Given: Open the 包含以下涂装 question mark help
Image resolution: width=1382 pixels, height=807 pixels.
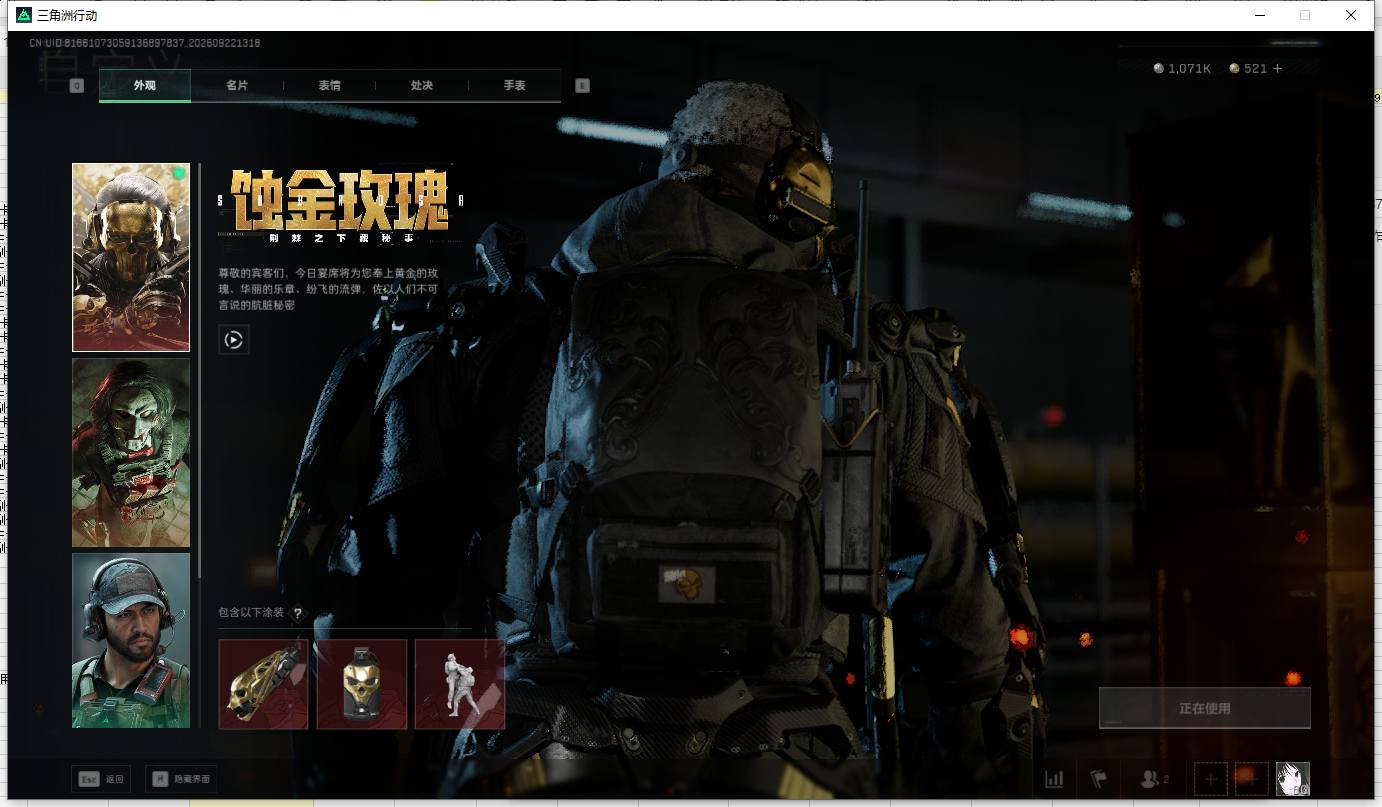Looking at the screenshot, I should click(x=297, y=613).
